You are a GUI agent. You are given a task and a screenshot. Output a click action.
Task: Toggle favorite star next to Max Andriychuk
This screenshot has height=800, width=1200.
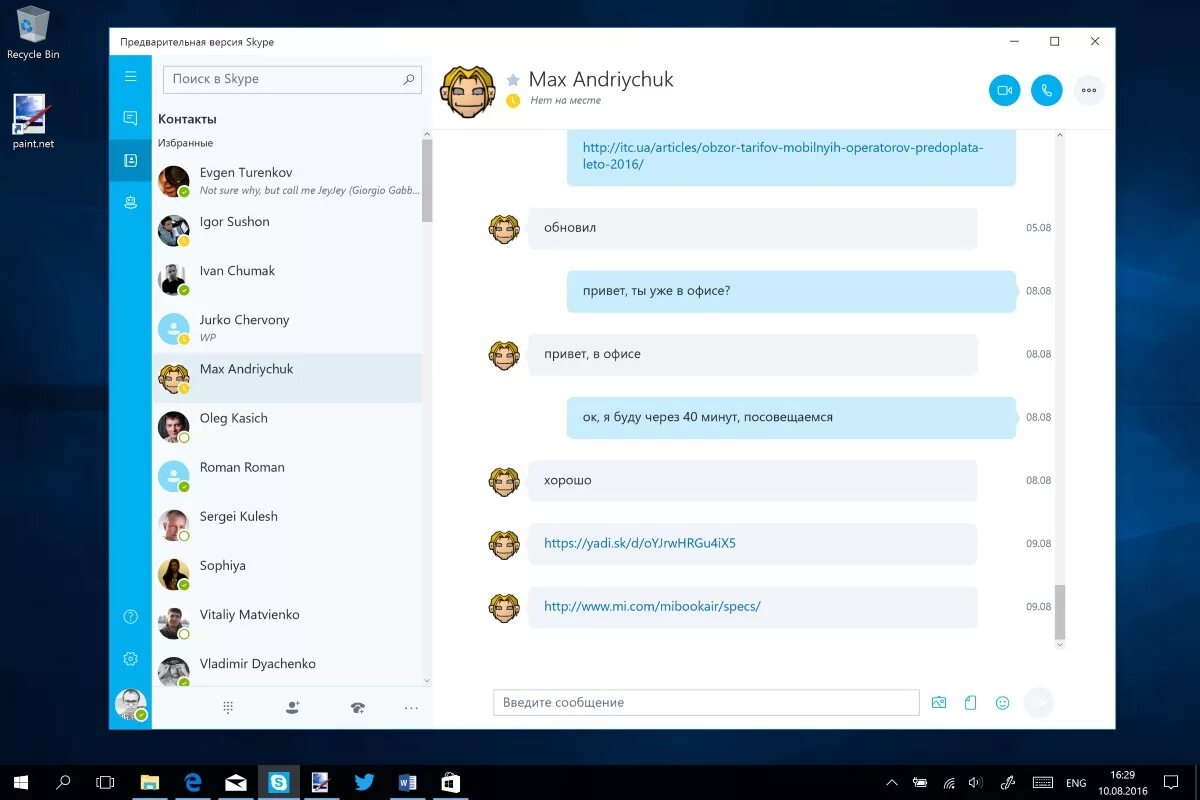[x=513, y=79]
